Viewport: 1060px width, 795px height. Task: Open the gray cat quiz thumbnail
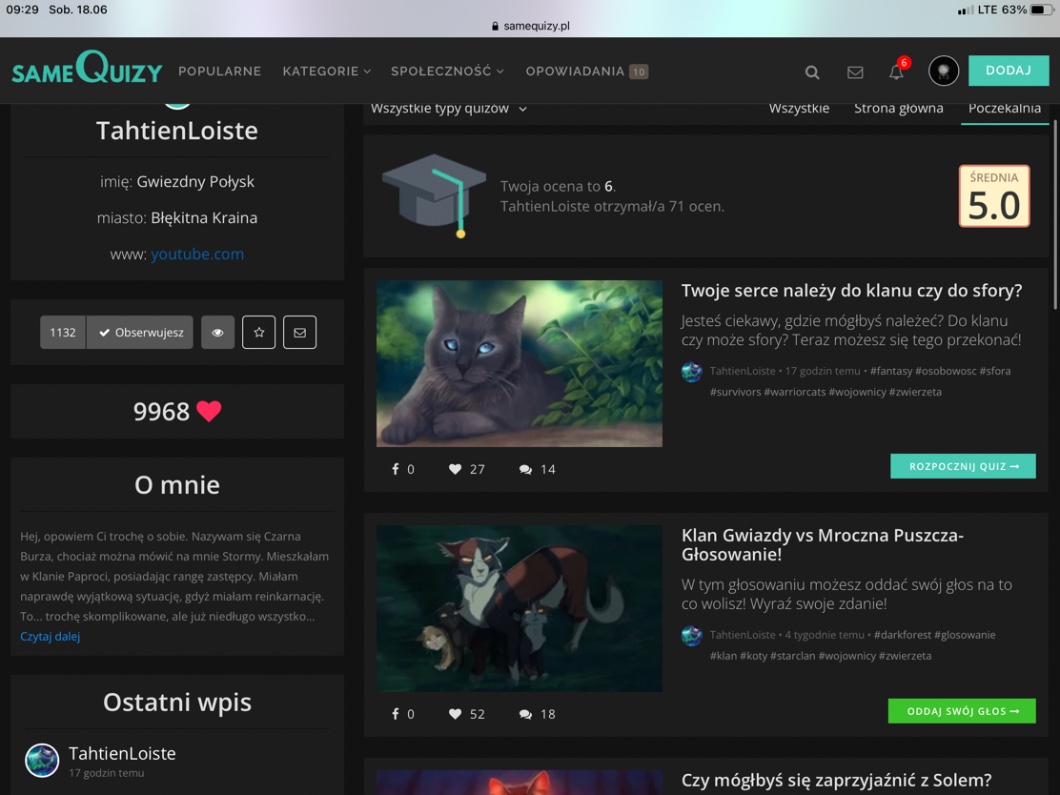click(519, 363)
